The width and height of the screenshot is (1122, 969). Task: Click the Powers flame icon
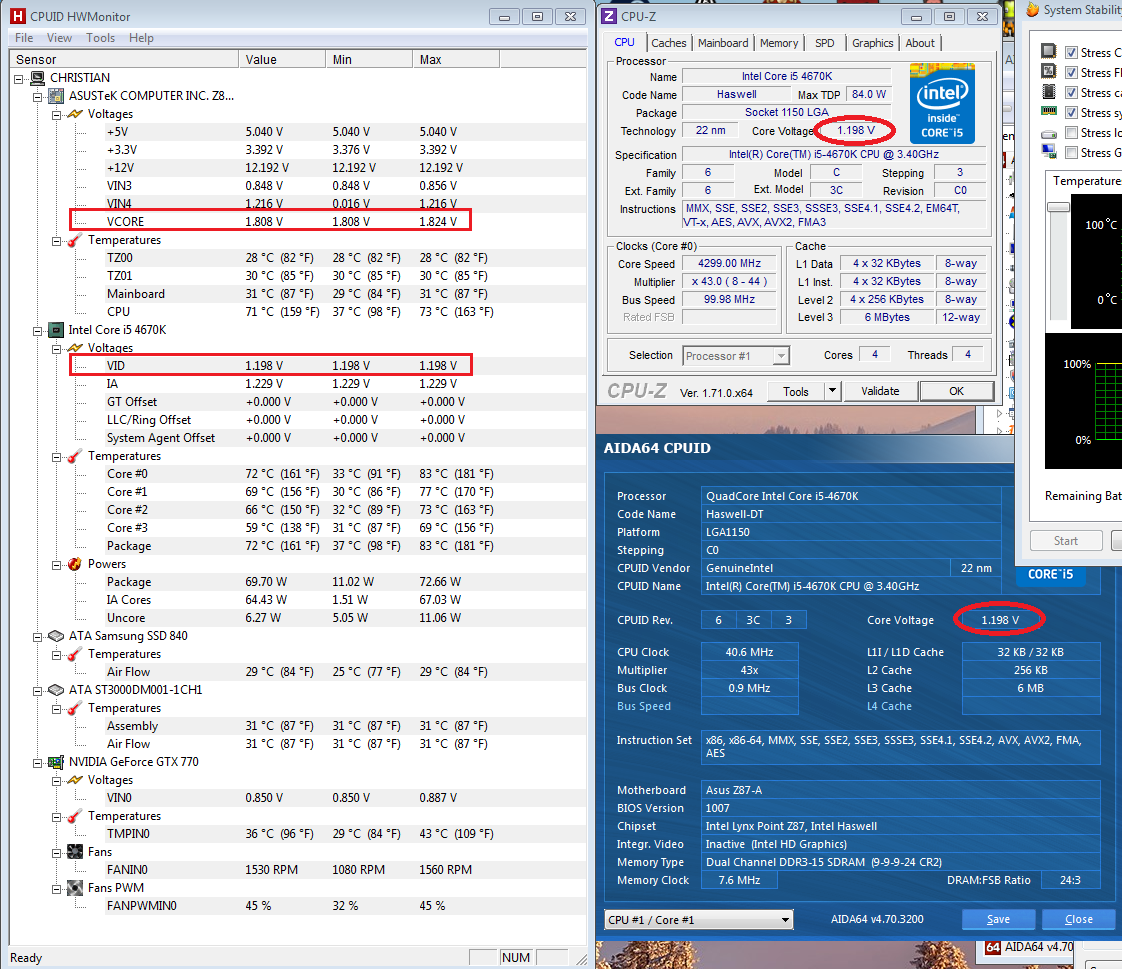[x=74, y=564]
